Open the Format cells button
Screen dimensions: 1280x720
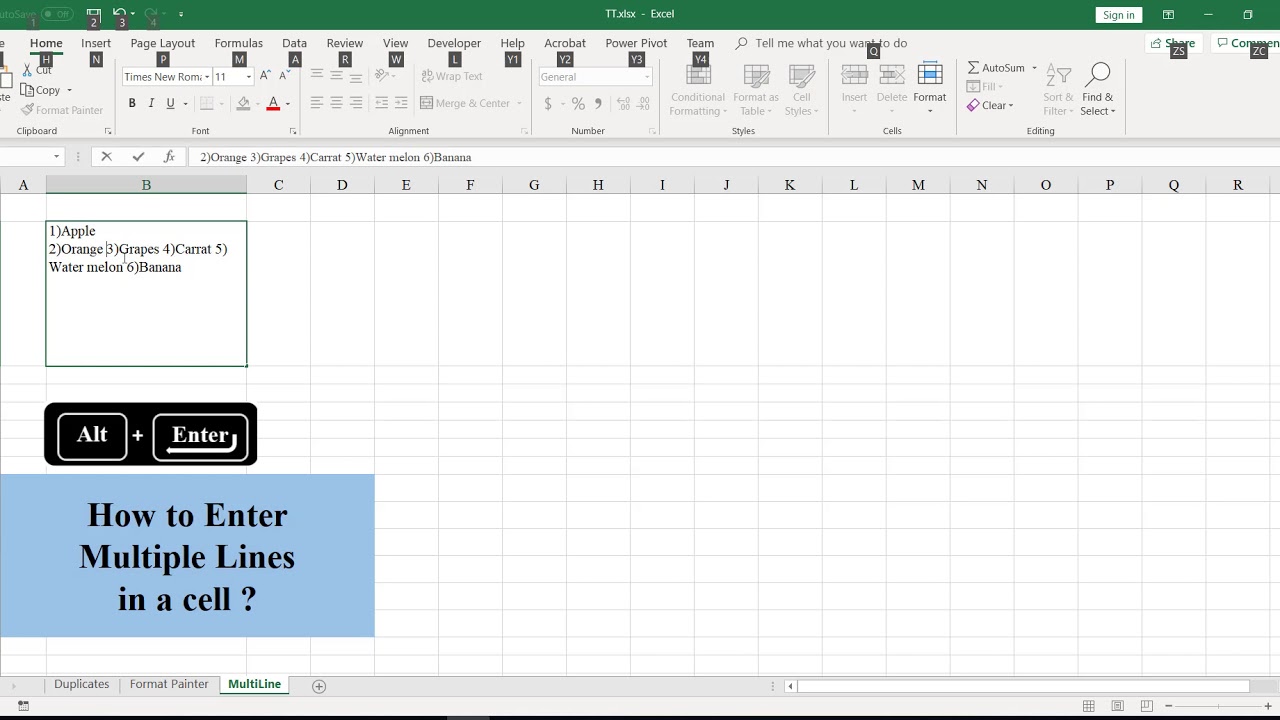point(929,90)
